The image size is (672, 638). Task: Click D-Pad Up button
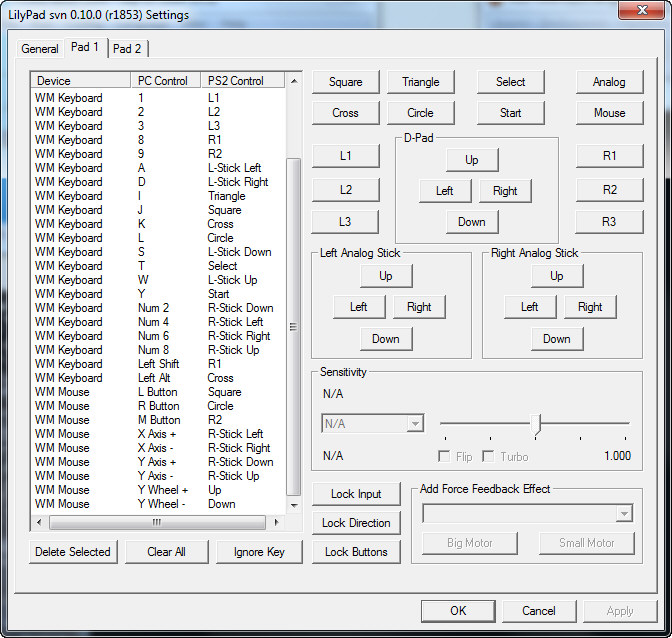[472, 160]
